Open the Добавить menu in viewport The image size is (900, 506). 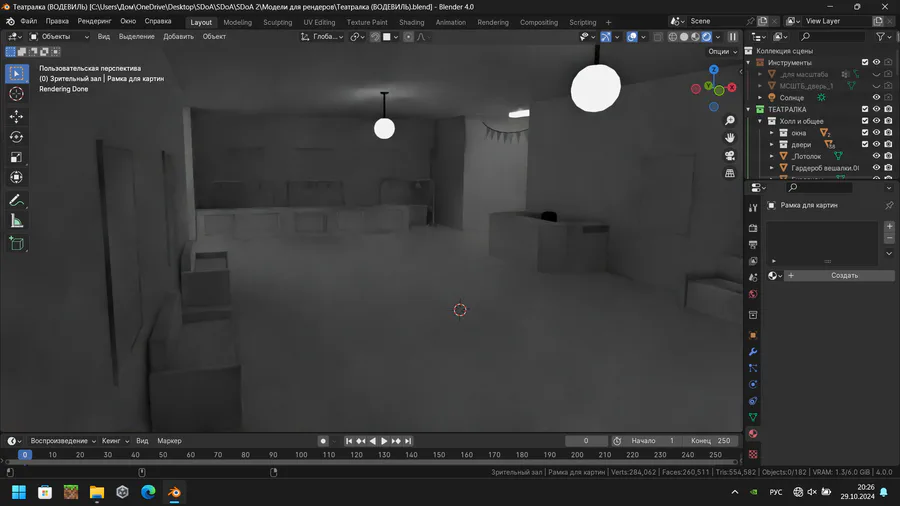tap(179, 37)
